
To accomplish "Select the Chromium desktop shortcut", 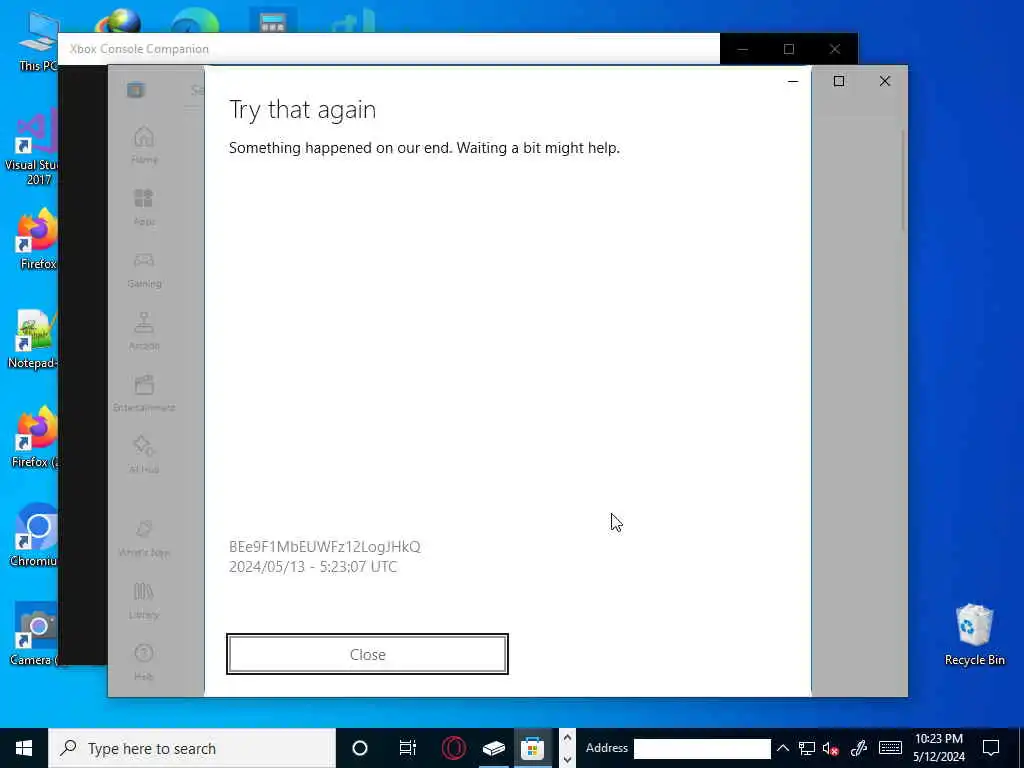I will point(34,536).
